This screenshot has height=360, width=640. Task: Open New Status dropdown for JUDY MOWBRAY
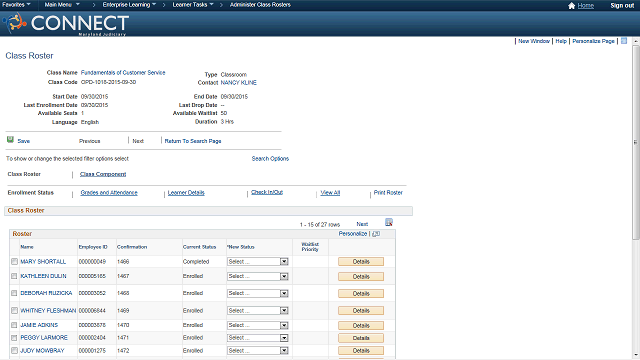[x=258, y=351]
